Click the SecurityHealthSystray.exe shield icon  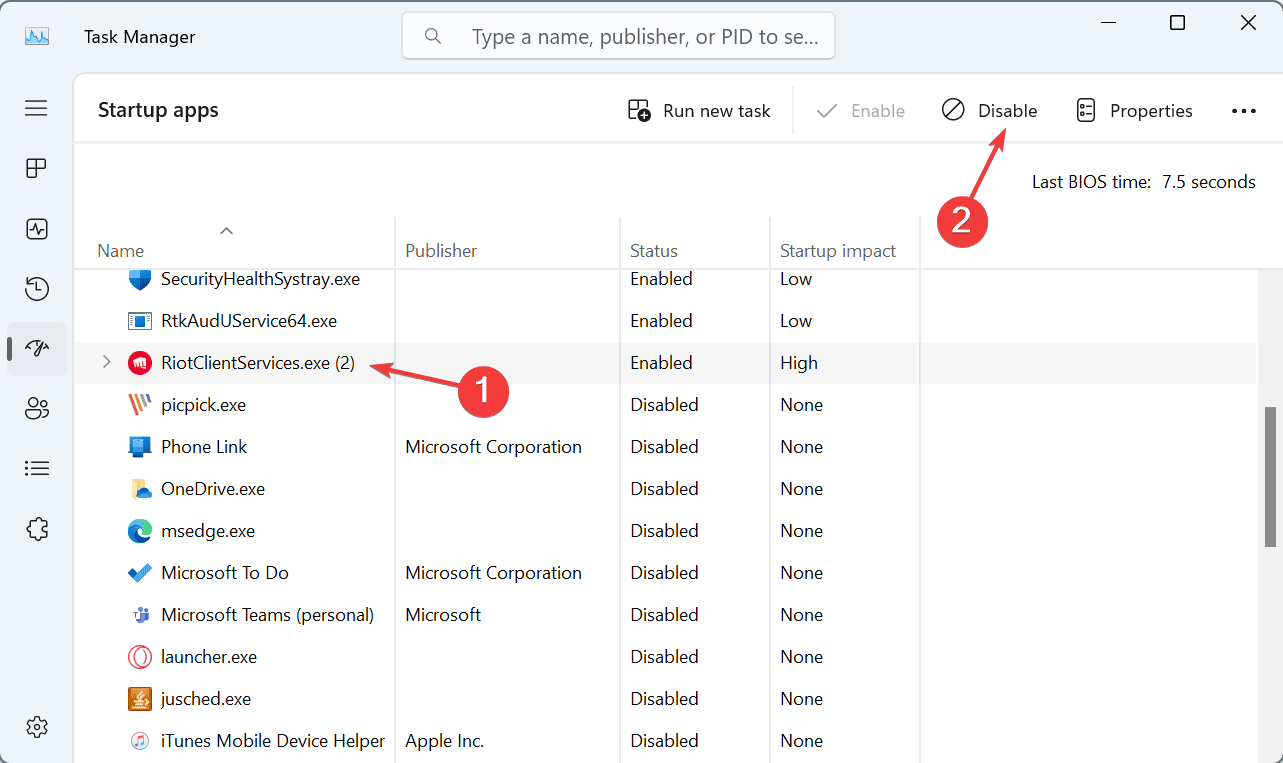pyautogui.click(x=140, y=279)
